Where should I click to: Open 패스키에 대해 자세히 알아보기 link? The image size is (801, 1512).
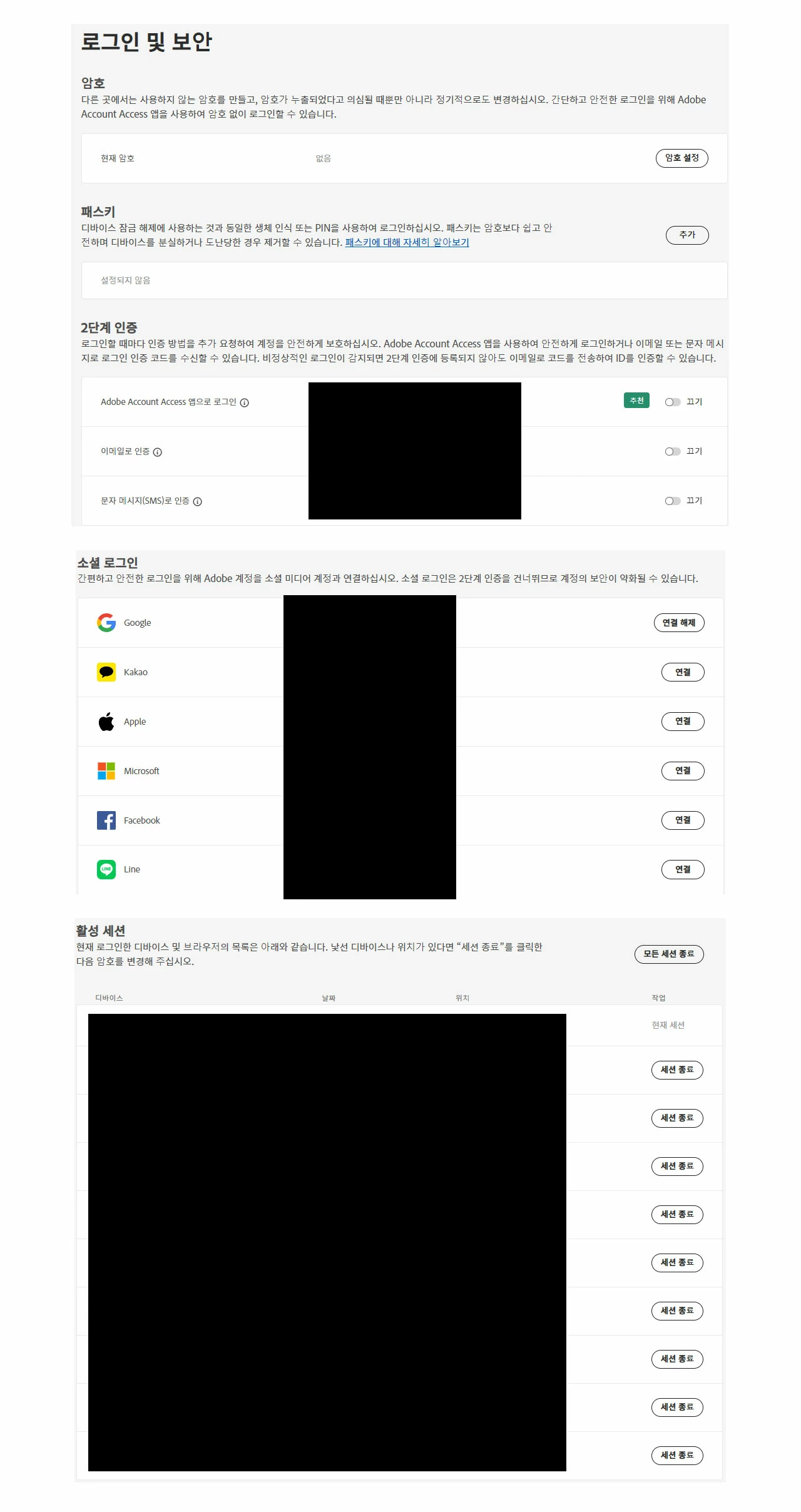407,242
